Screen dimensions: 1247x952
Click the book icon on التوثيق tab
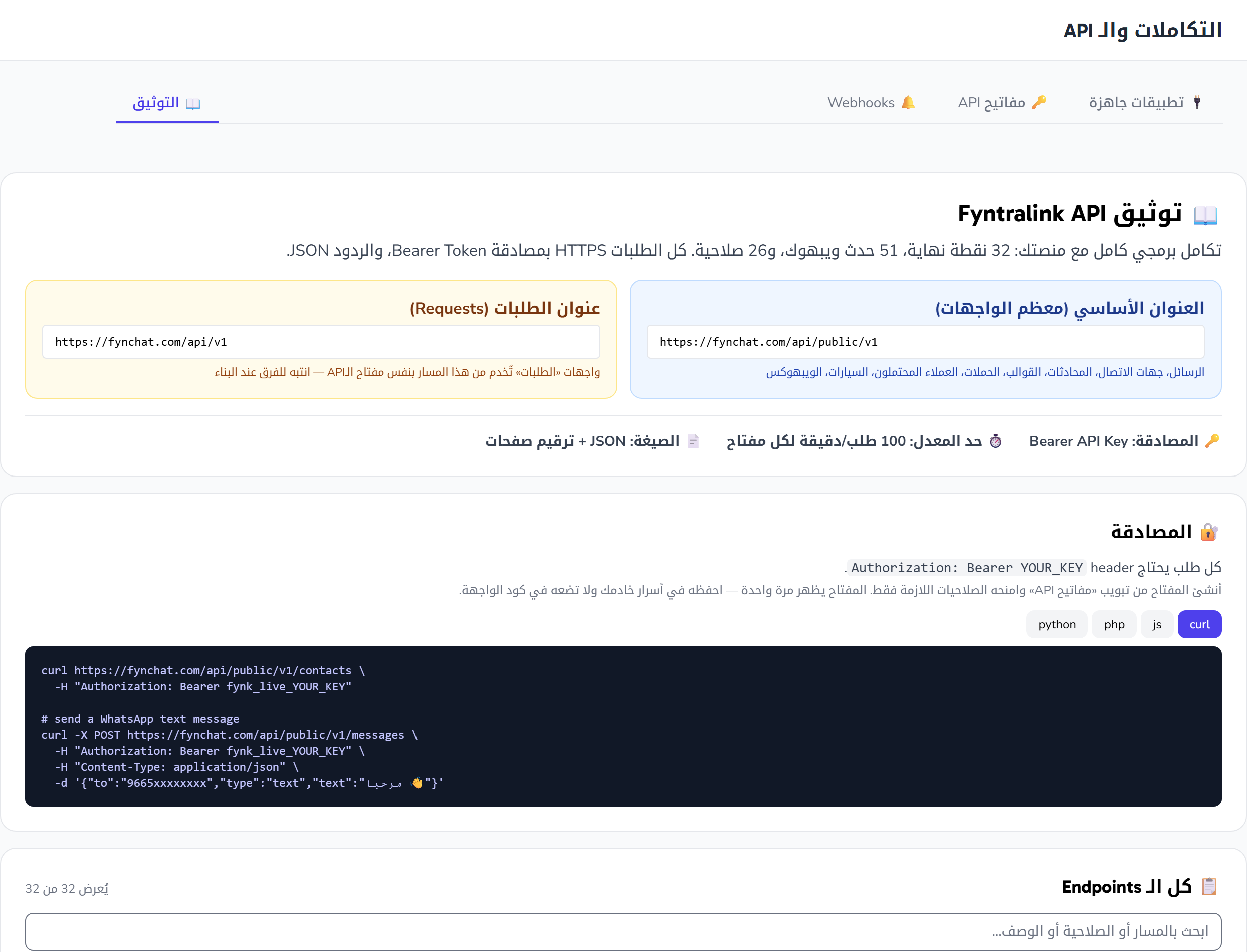193,104
